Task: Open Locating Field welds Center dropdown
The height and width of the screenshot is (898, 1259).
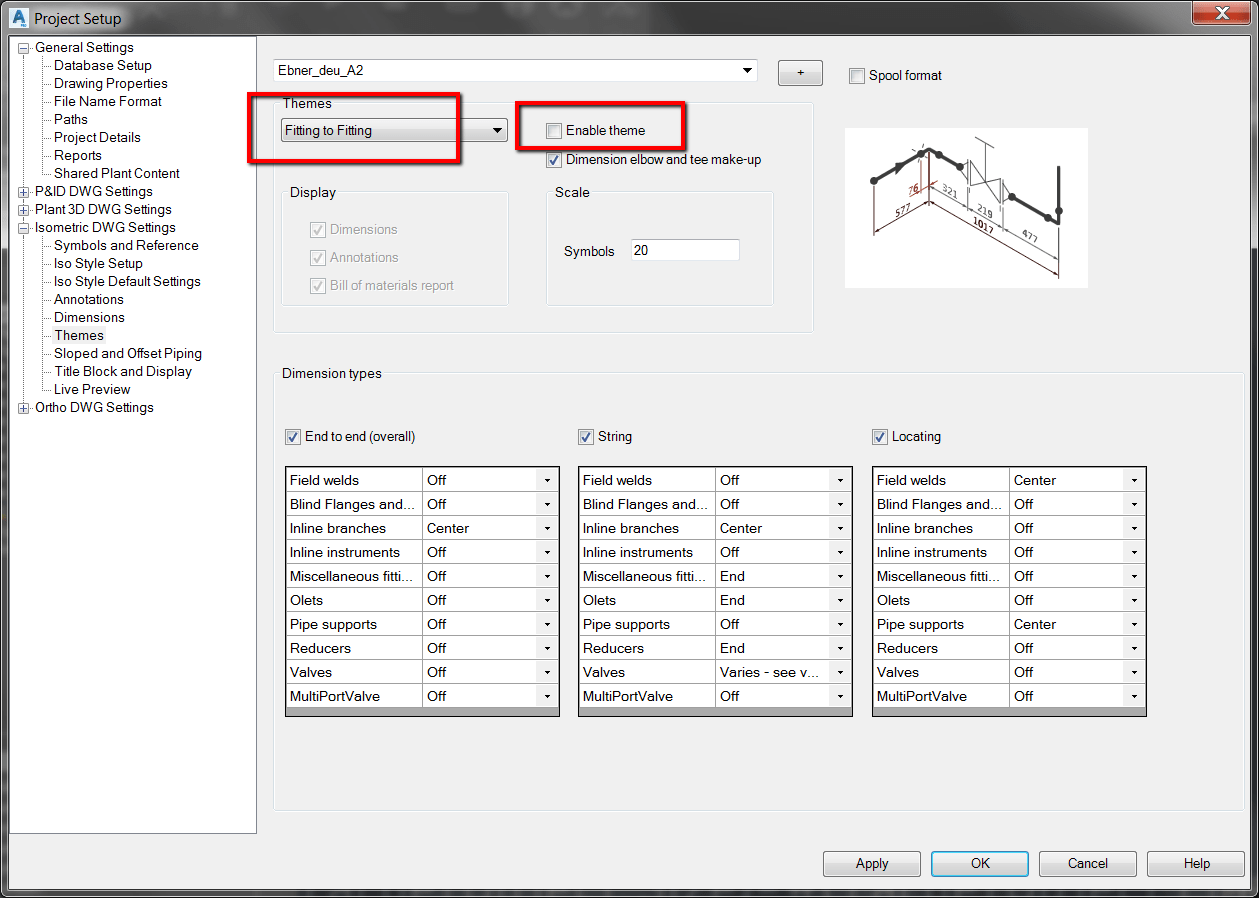Action: (1134, 481)
